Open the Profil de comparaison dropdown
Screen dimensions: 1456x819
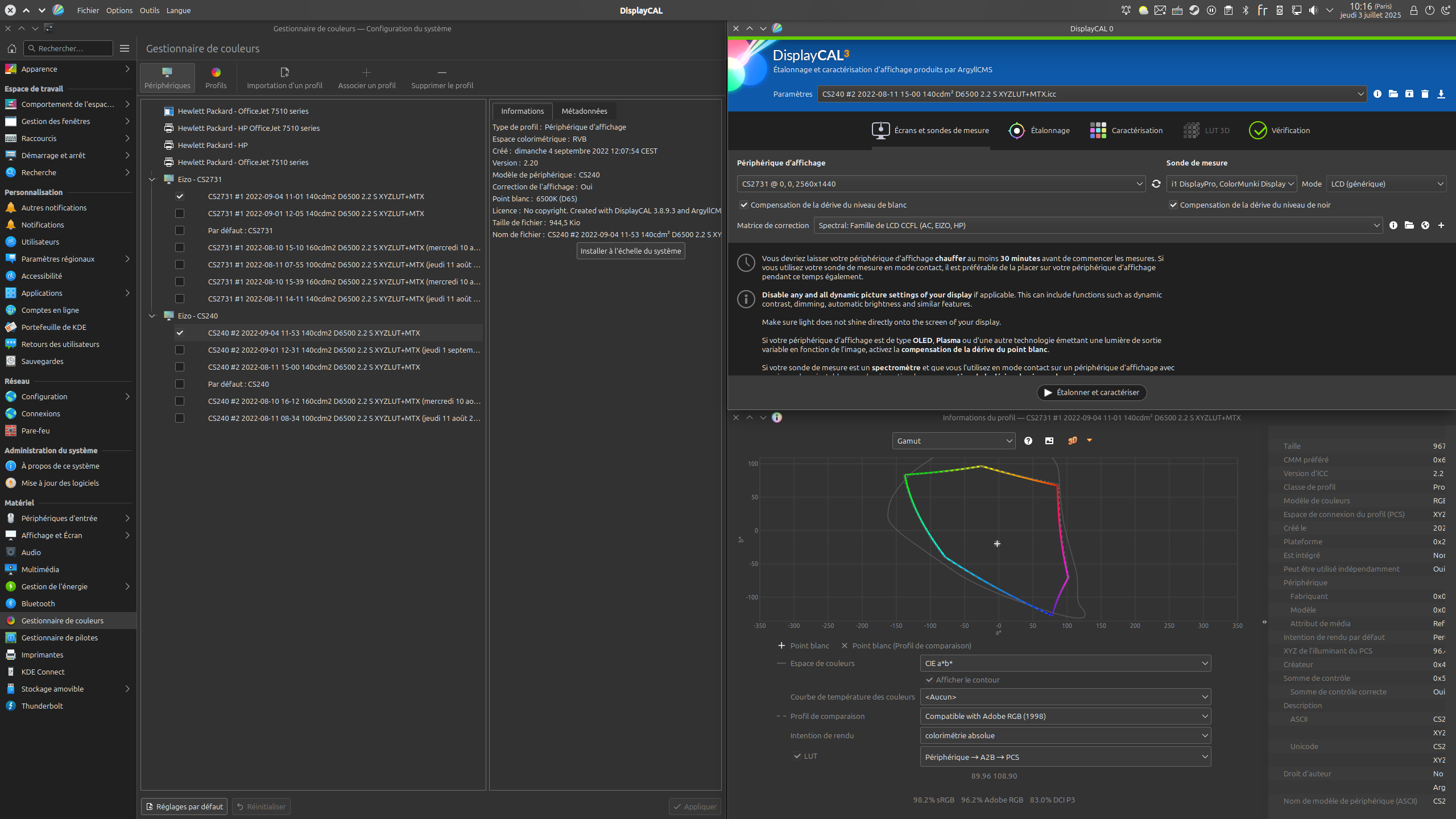tap(1065, 716)
